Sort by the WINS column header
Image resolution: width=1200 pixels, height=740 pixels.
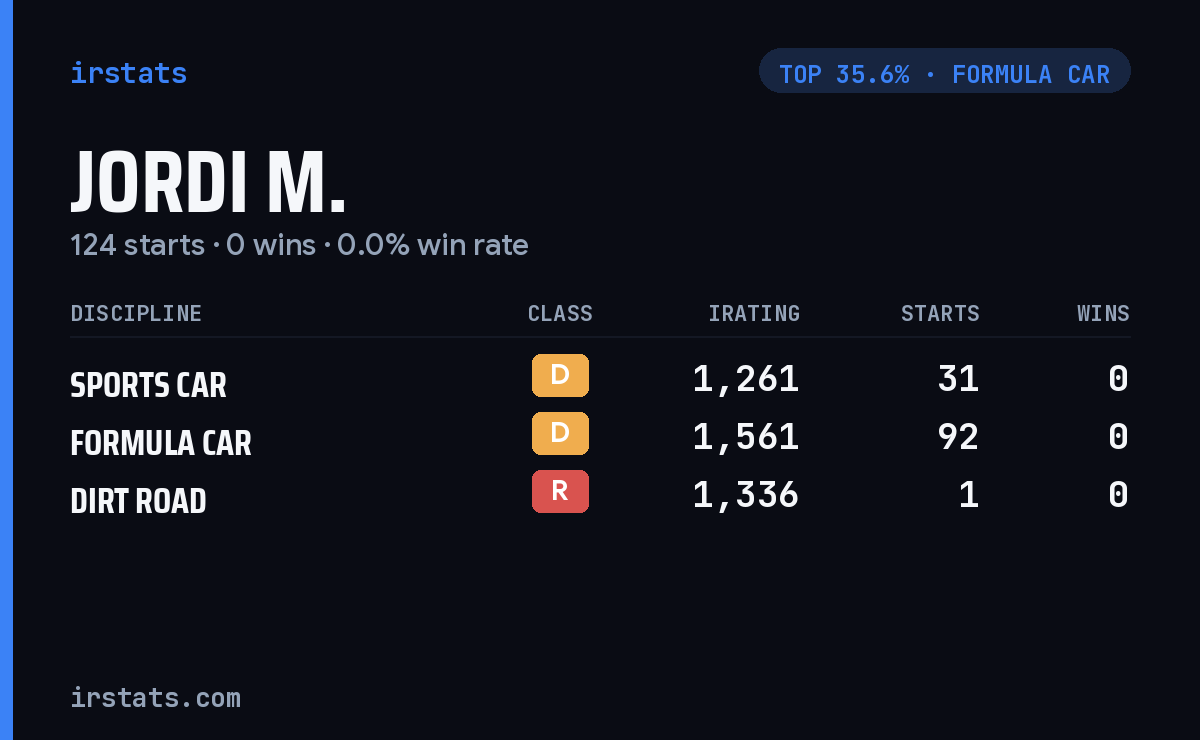1103,313
